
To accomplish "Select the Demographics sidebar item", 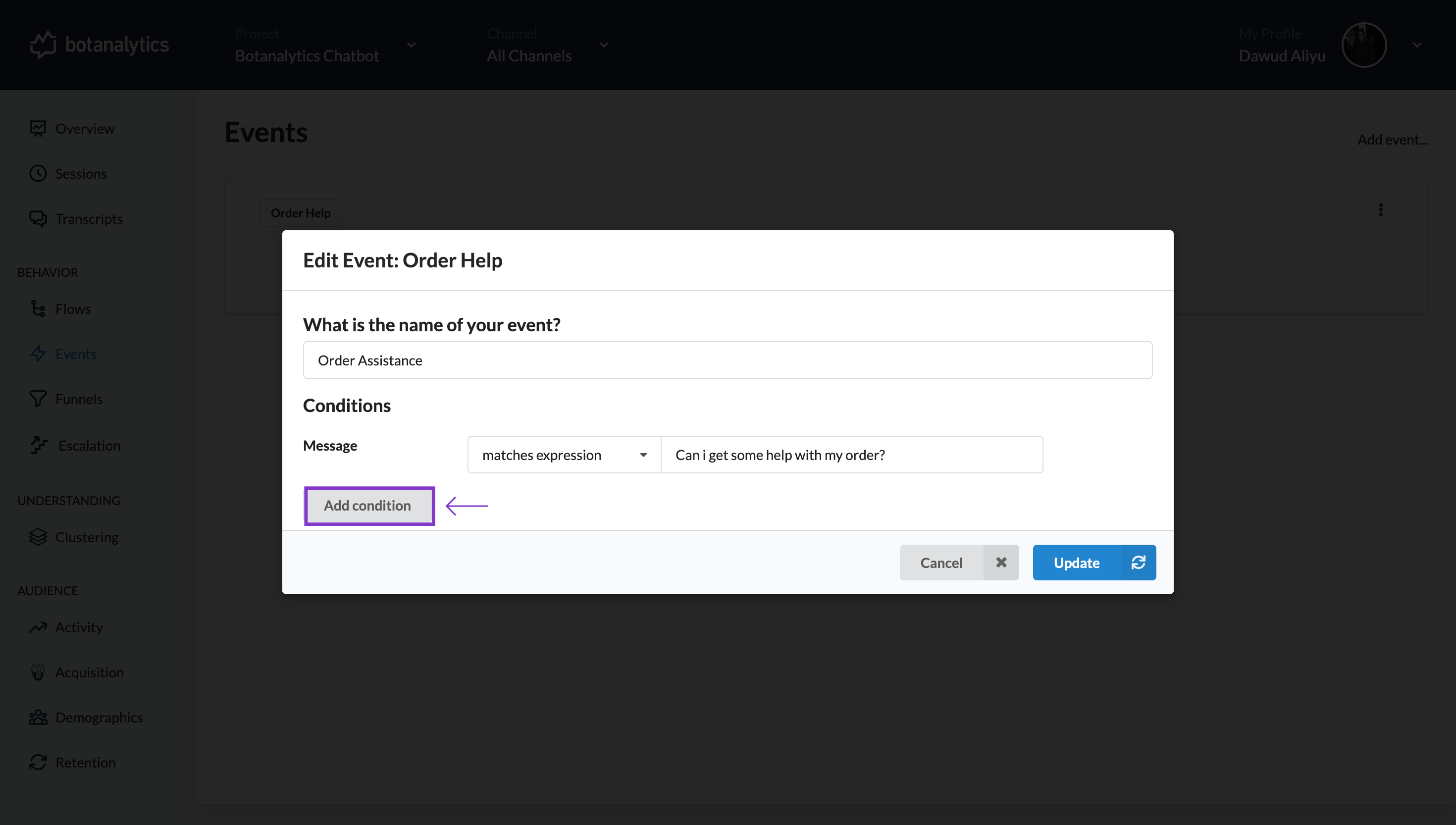I will click(99, 717).
